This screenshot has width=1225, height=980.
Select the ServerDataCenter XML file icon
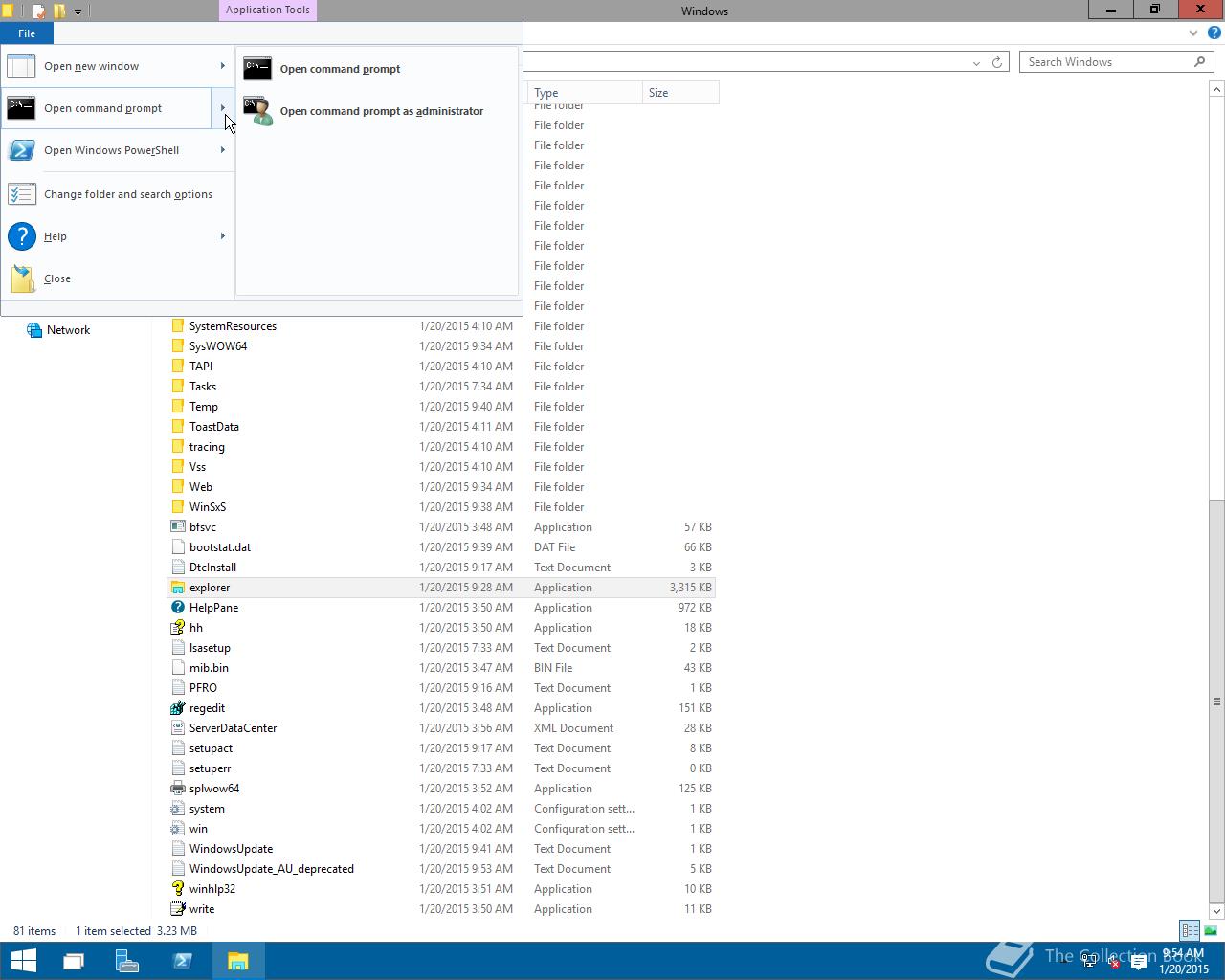point(177,728)
